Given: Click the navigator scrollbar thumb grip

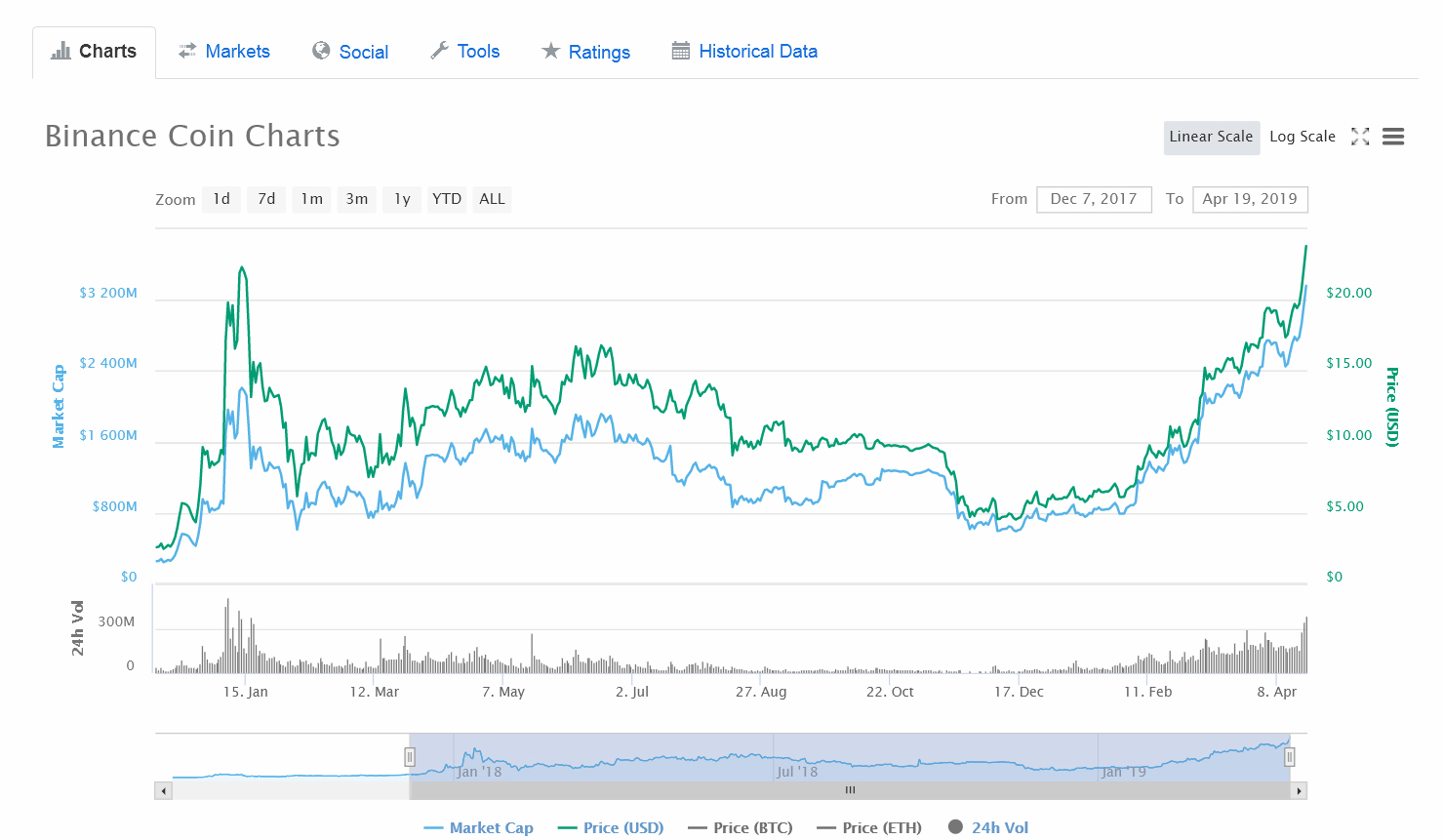Looking at the screenshot, I should pos(850,791).
